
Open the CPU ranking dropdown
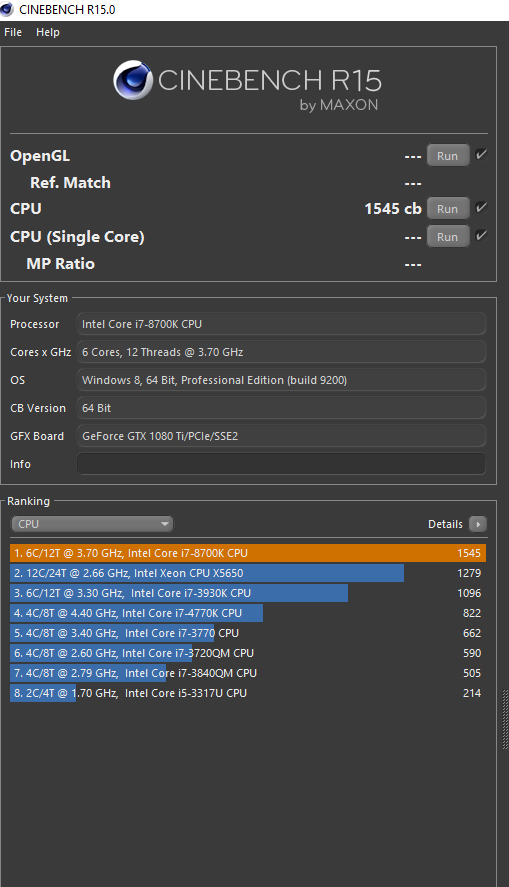tap(92, 524)
